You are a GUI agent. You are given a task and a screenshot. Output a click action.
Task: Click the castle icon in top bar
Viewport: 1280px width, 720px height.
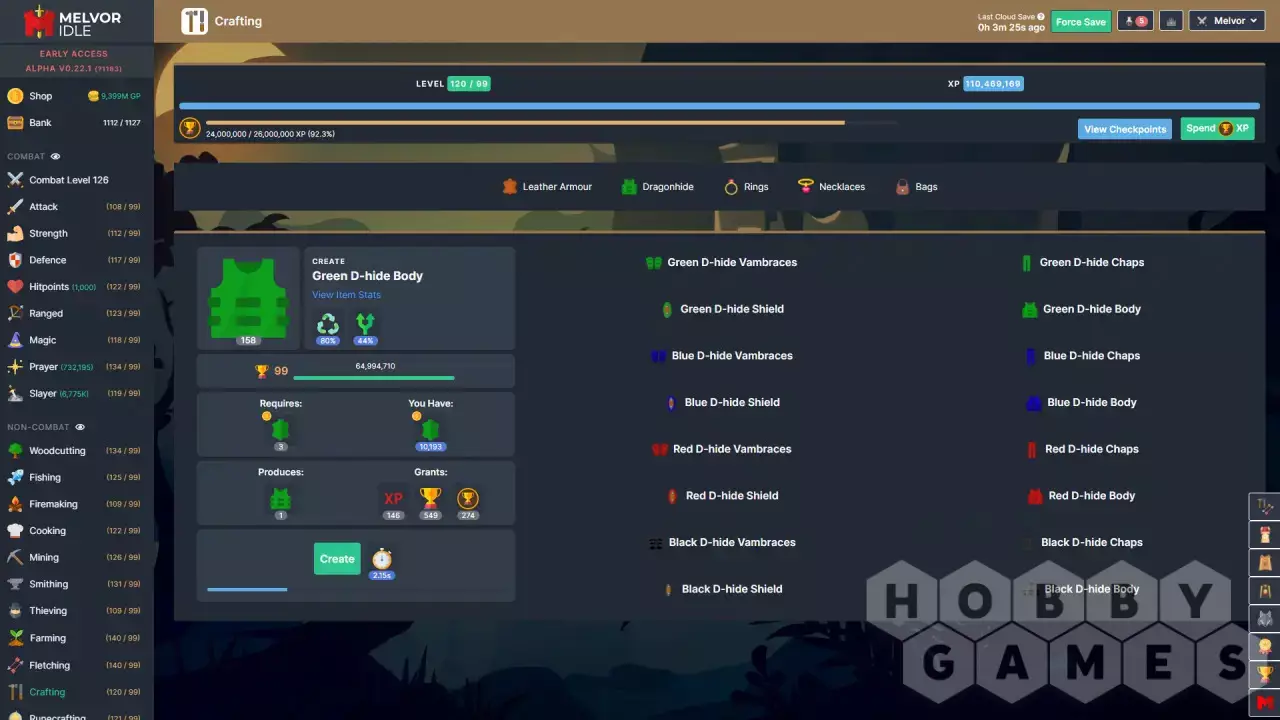point(1171,21)
